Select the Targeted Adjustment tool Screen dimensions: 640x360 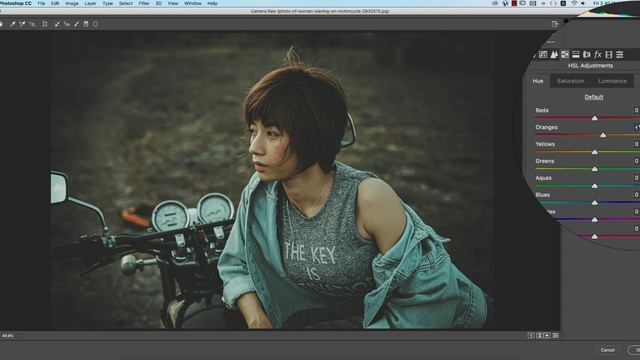(32, 24)
